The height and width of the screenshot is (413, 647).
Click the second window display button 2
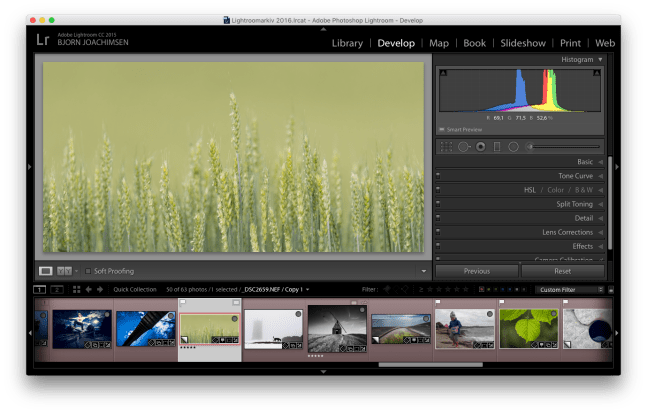click(x=57, y=290)
